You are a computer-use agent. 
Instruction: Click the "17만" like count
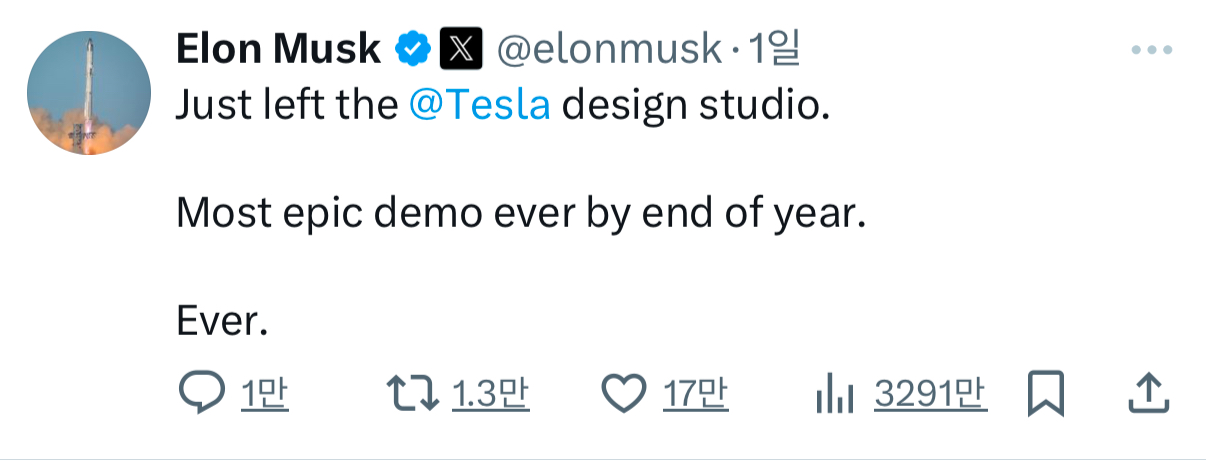[696, 395]
